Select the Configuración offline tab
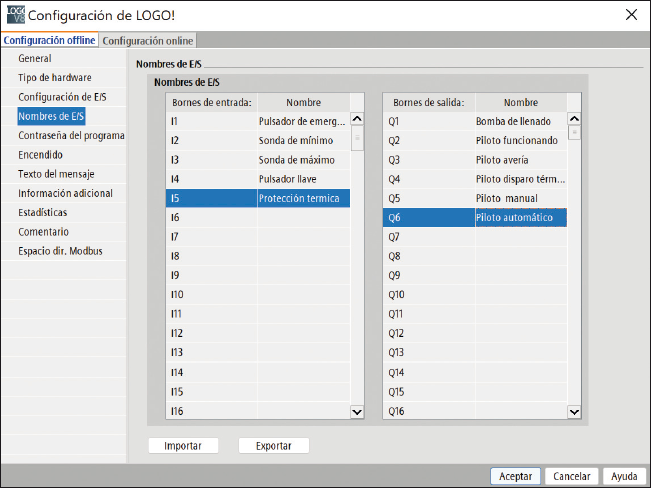This screenshot has width=651, height=488. click(50, 40)
